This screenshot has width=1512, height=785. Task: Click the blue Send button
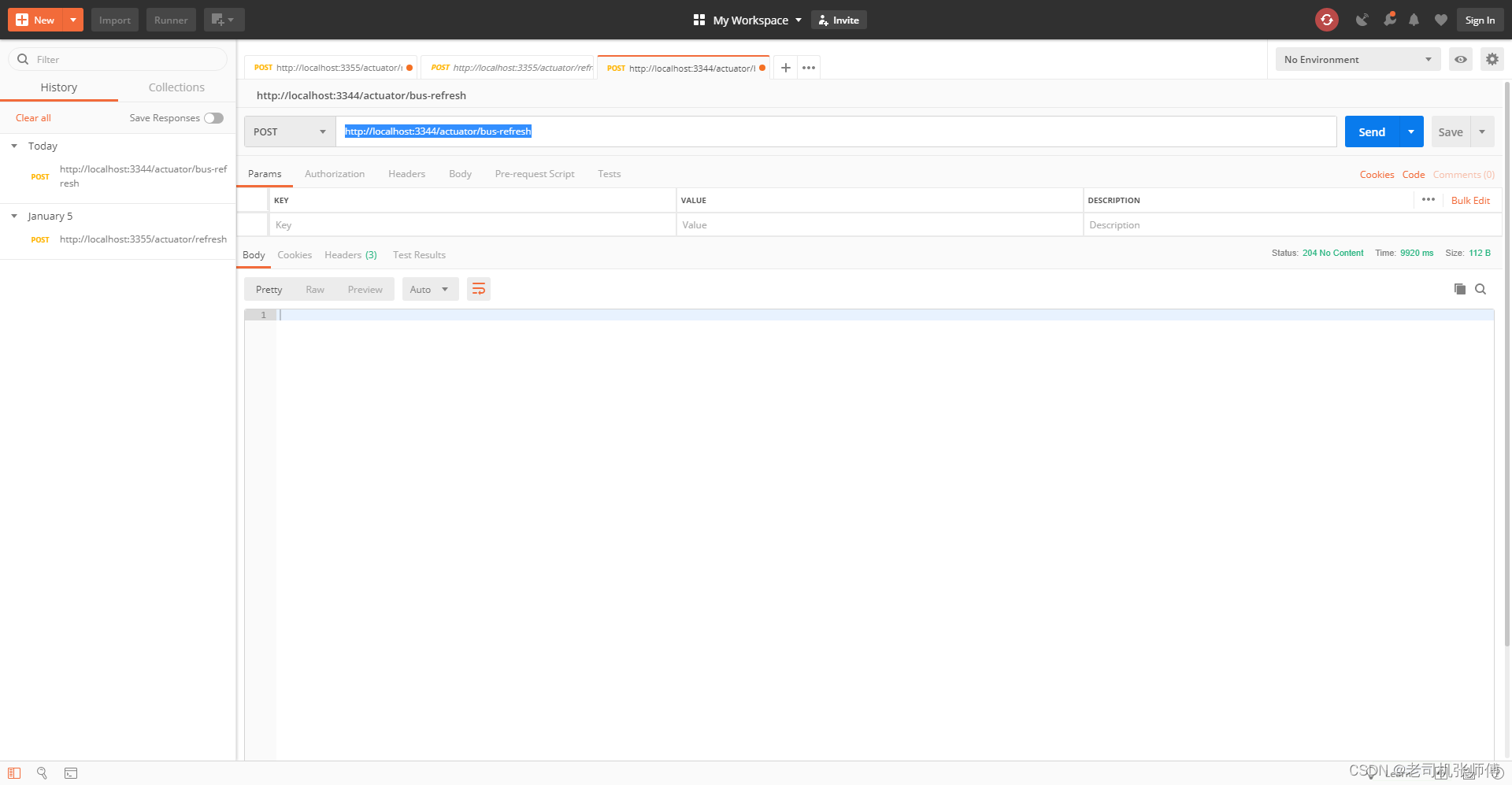pyautogui.click(x=1372, y=131)
